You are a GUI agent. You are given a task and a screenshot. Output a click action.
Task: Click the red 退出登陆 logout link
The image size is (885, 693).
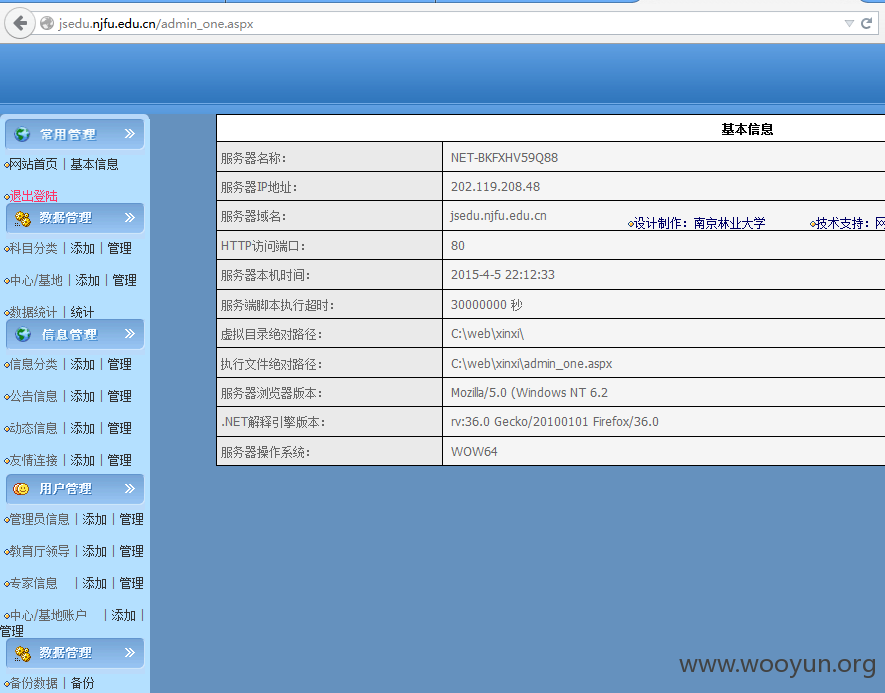(x=33, y=196)
